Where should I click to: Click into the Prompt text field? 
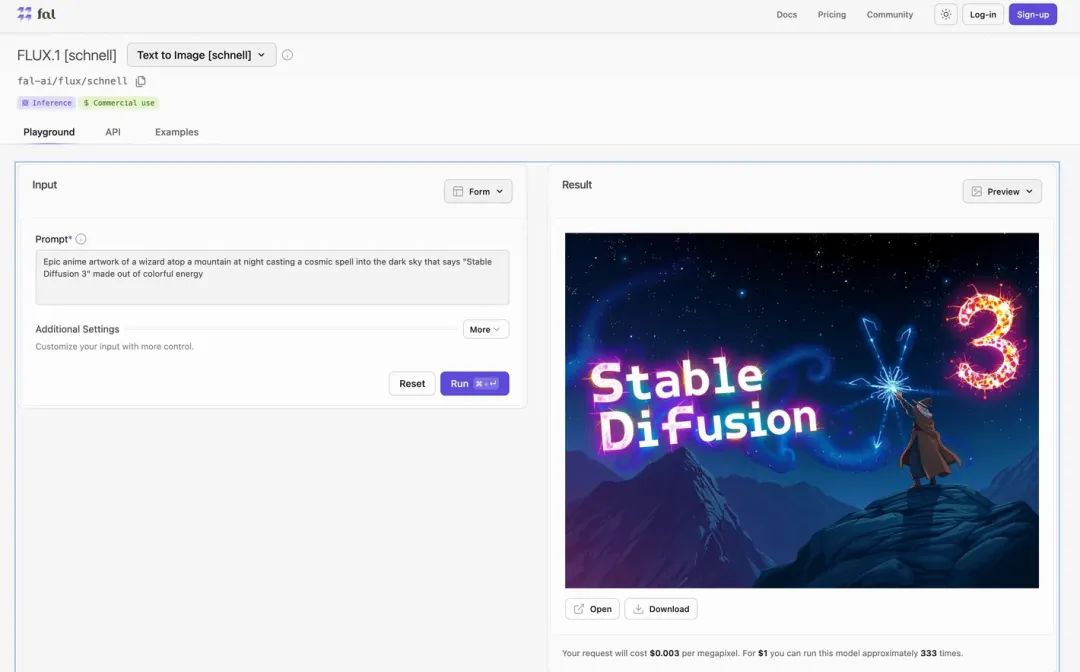(x=272, y=277)
